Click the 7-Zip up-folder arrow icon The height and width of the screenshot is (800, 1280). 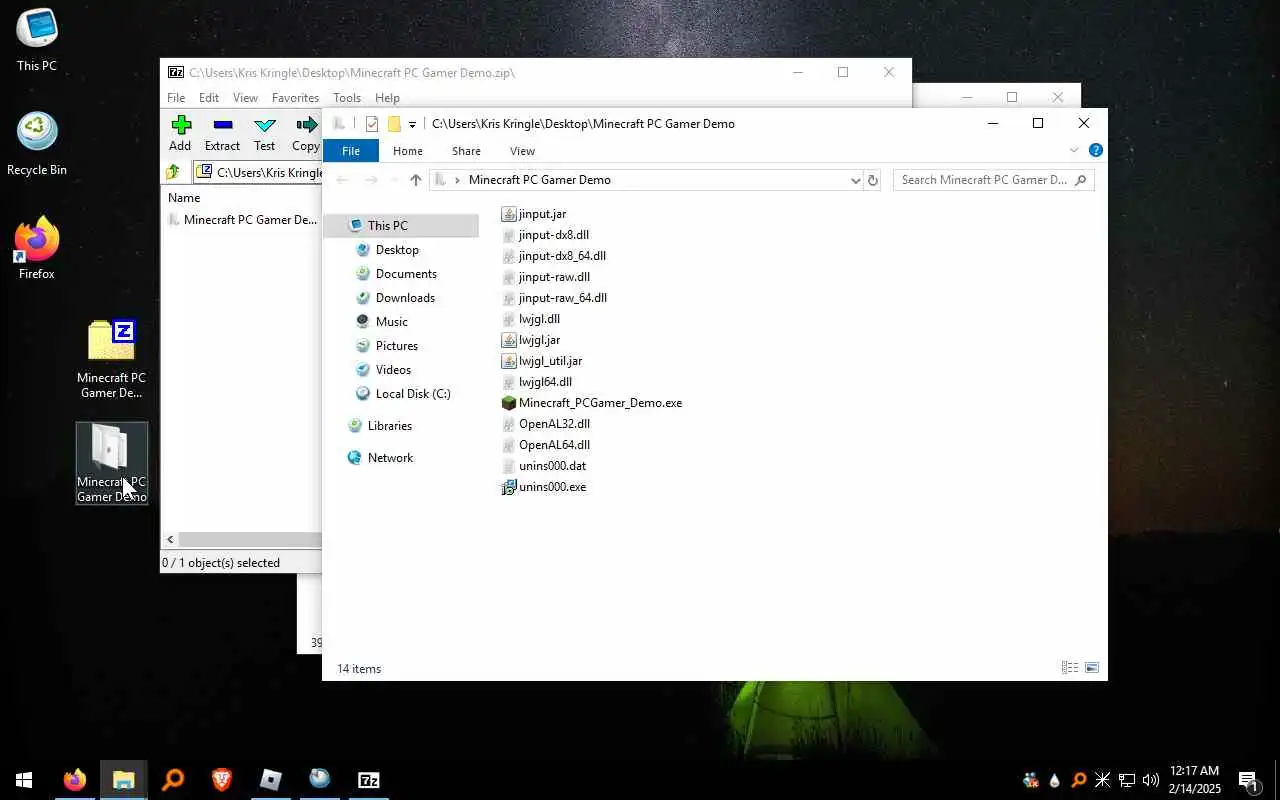click(174, 172)
